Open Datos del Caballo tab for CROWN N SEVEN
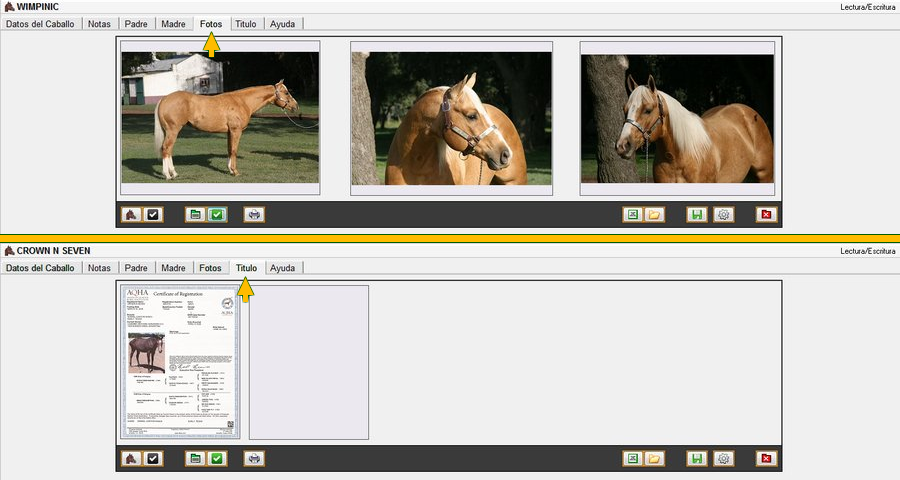The image size is (900, 480). coord(40,268)
